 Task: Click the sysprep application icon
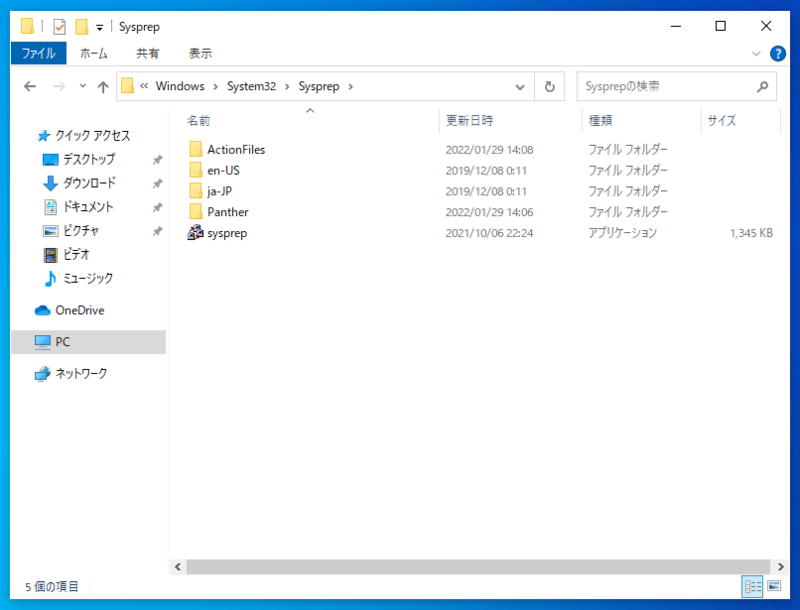click(195, 233)
